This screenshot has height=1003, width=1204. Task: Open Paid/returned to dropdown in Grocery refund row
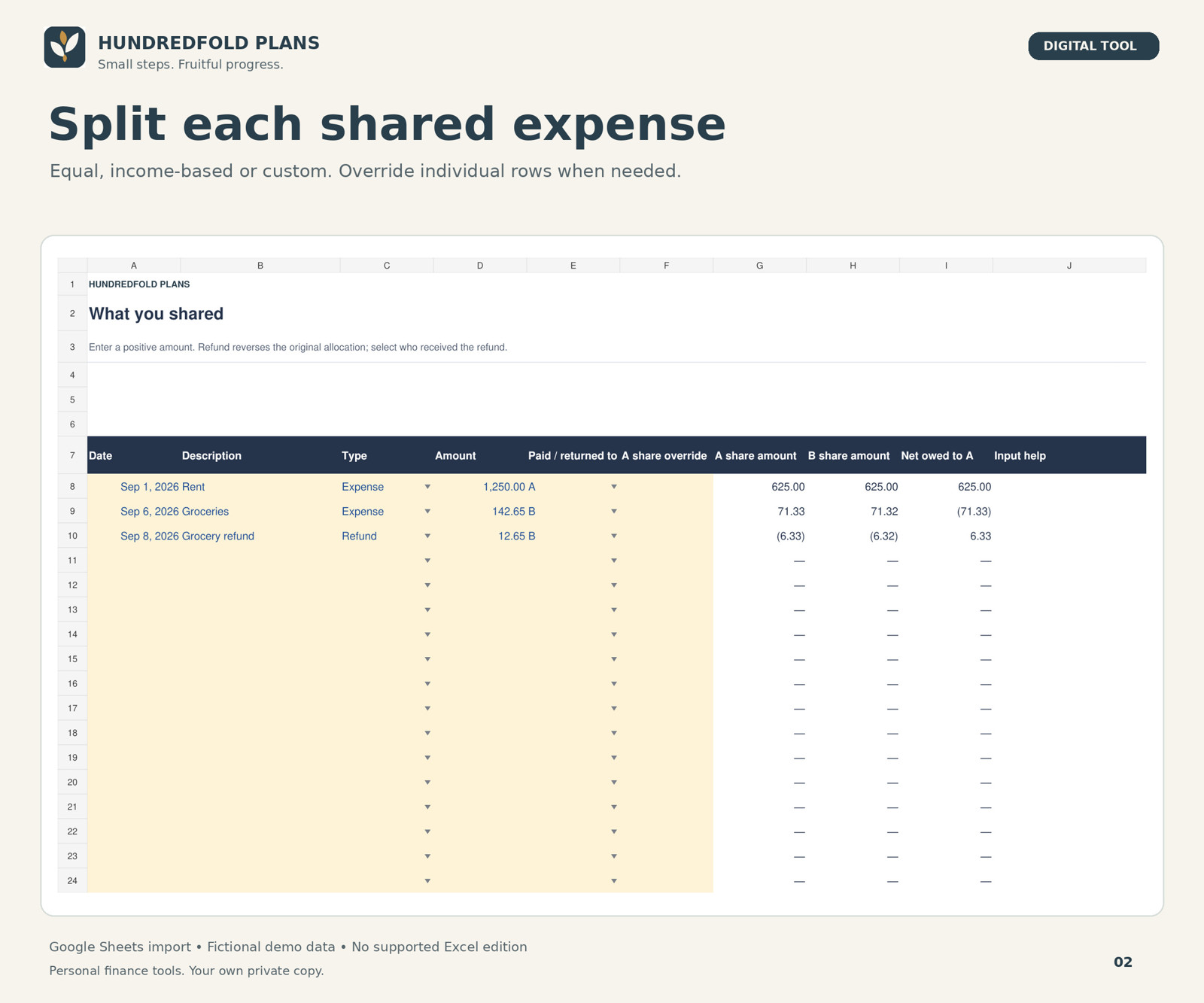click(614, 536)
